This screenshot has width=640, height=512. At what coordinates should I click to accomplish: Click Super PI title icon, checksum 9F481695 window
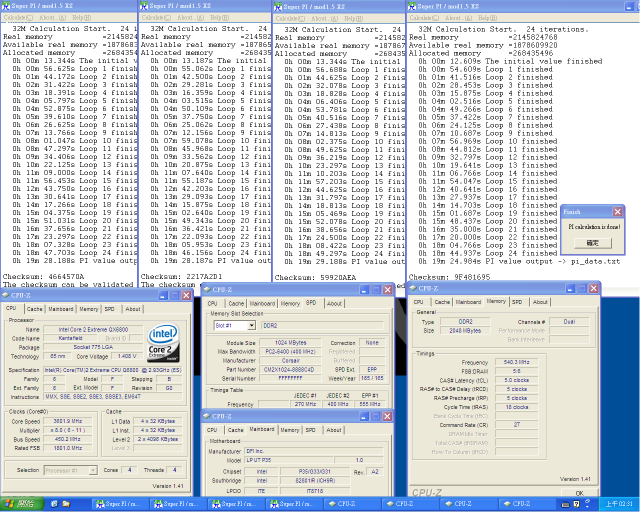(412, 6)
